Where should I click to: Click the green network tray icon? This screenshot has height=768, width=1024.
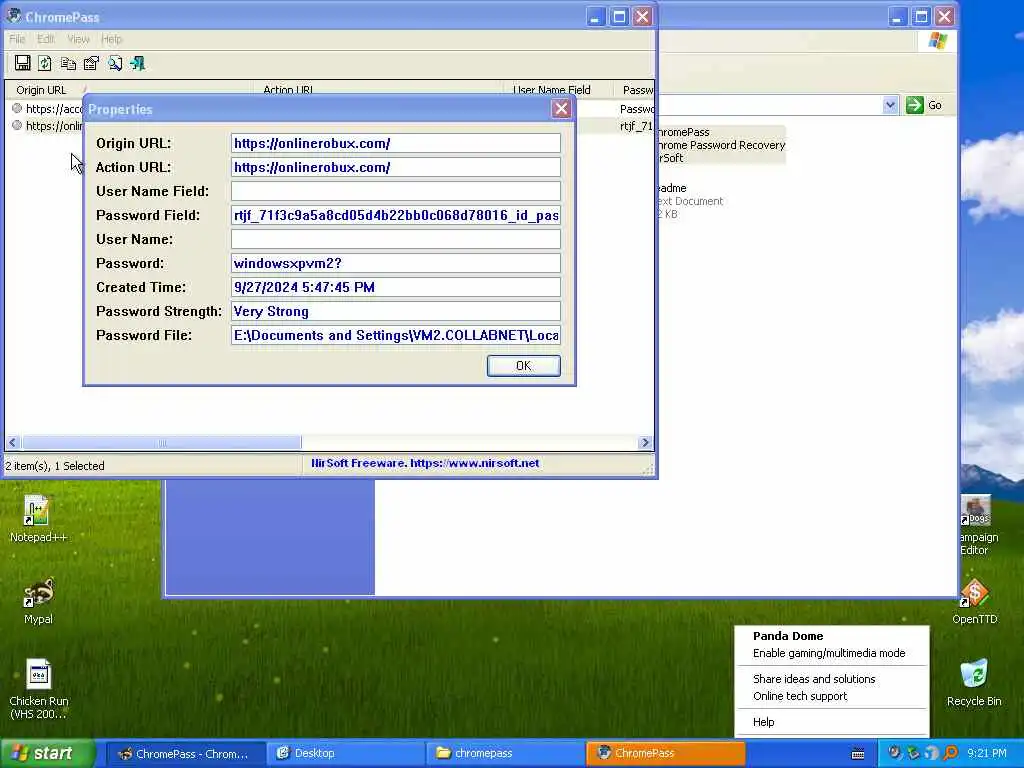click(913, 753)
